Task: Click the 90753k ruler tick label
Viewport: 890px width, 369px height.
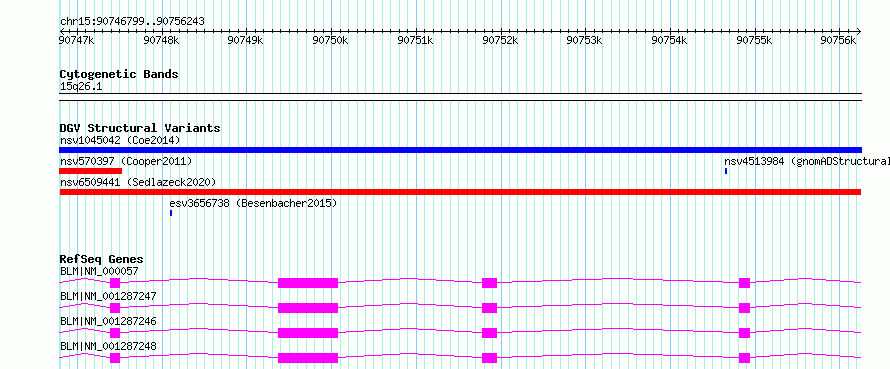Action: tap(585, 40)
